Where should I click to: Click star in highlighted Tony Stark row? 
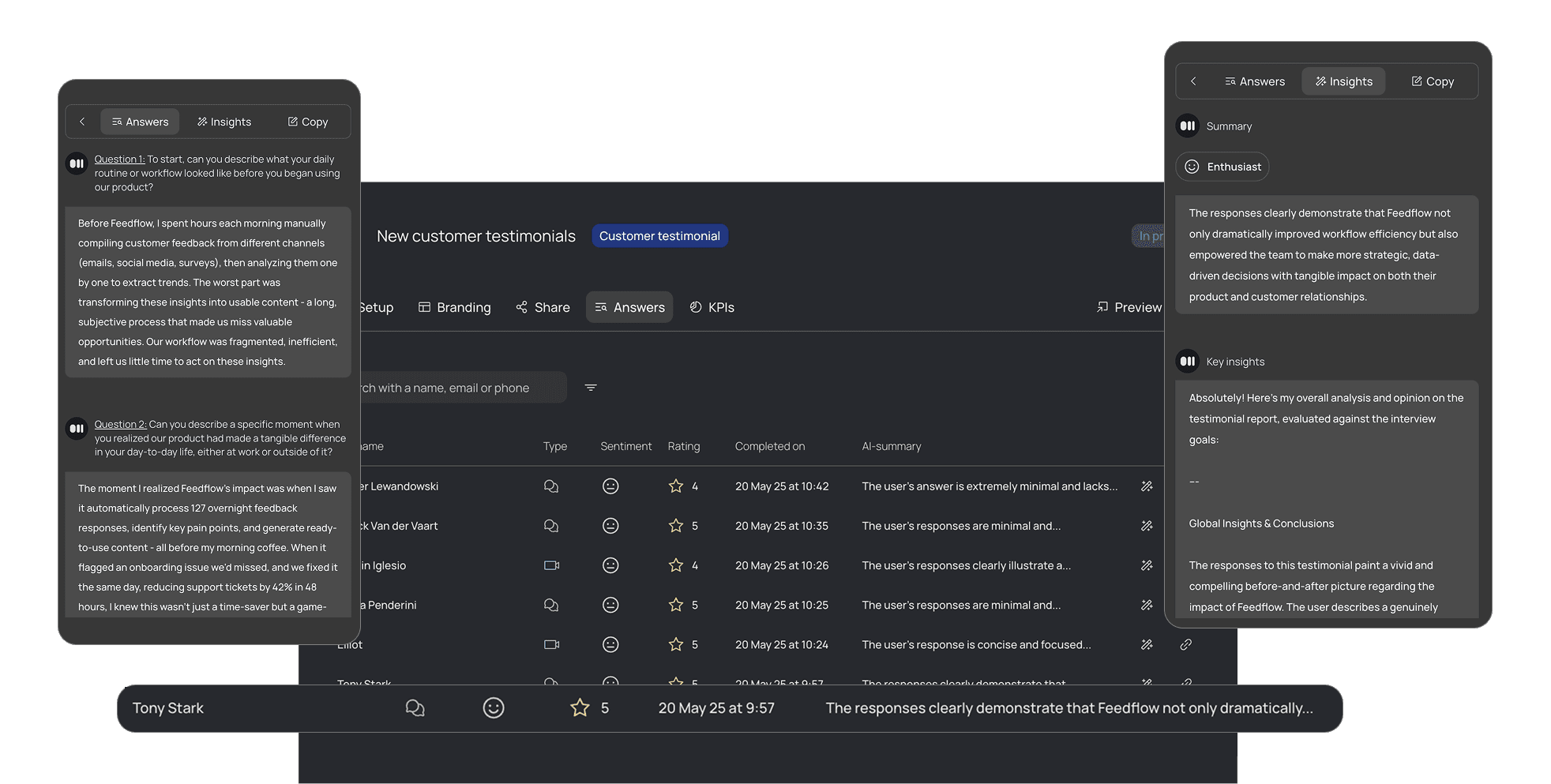click(x=580, y=708)
